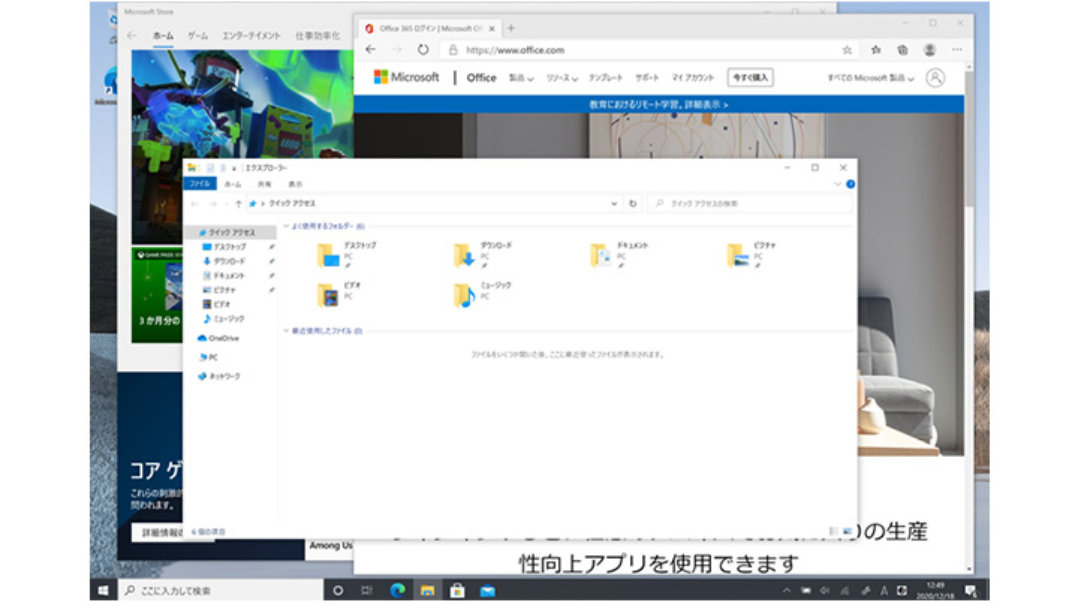Screen dimensions: 1078x606
Task: Go back in the Edge browser
Action: pyautogui.click(x=371, y=50)
